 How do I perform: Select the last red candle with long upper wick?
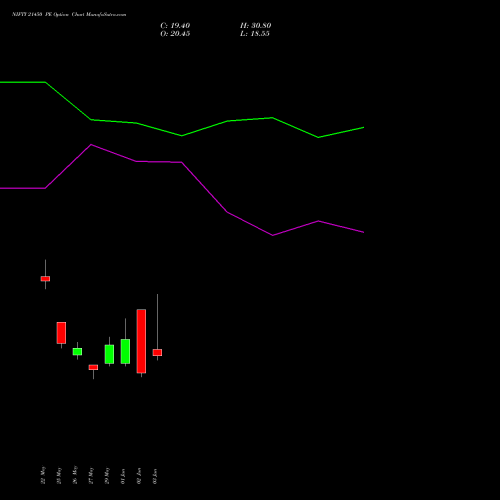(x=157, y=353)
